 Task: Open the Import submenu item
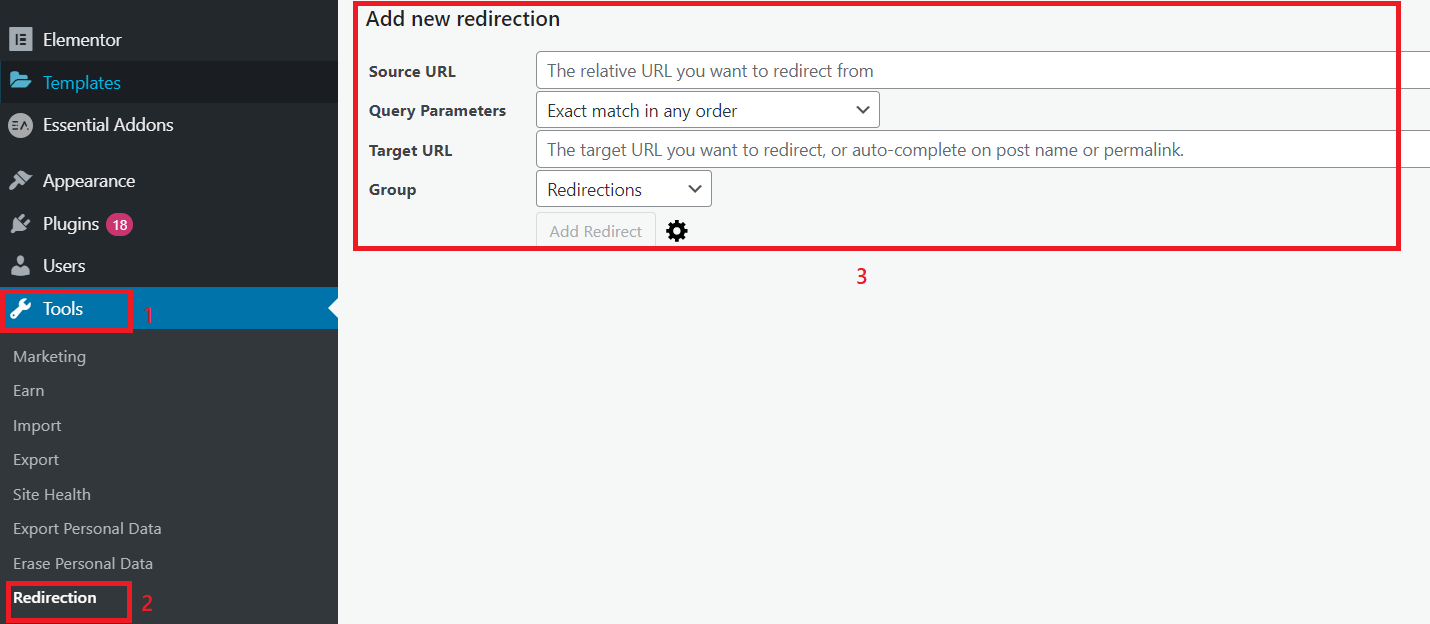(x=37, y=426)
